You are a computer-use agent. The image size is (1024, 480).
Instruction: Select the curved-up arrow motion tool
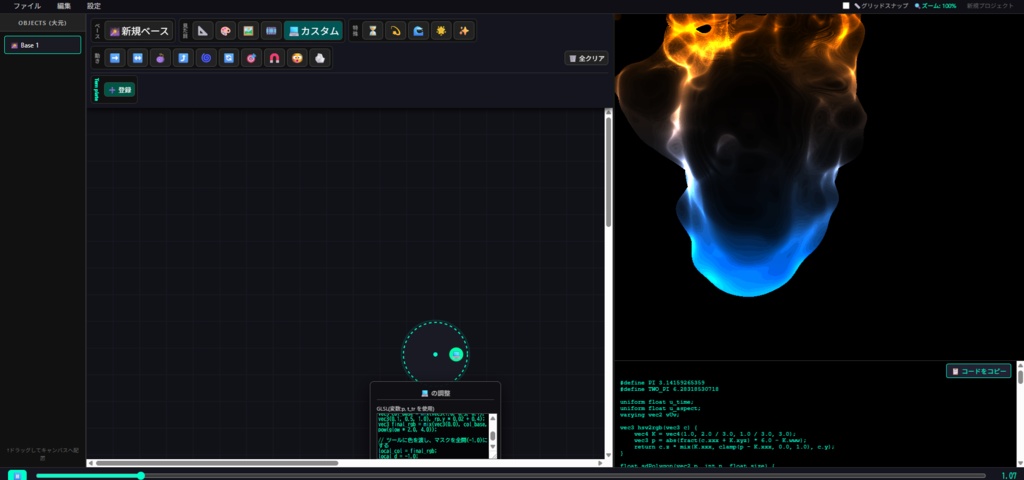point(183,58)
